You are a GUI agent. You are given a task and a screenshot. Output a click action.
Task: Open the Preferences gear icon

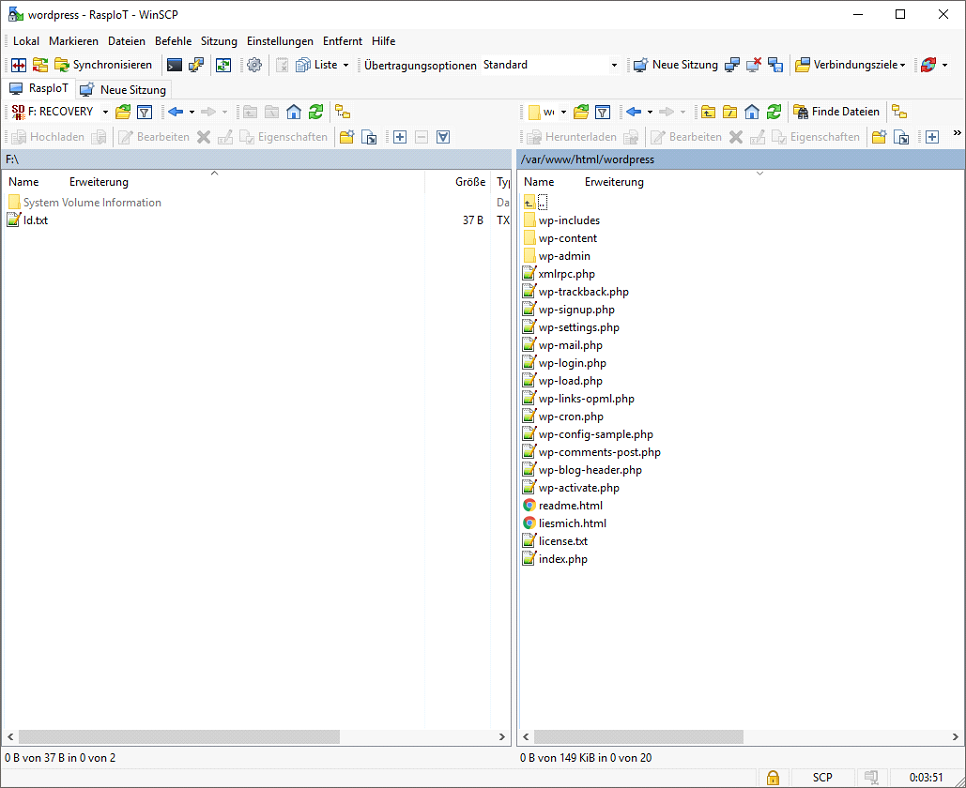254,65
